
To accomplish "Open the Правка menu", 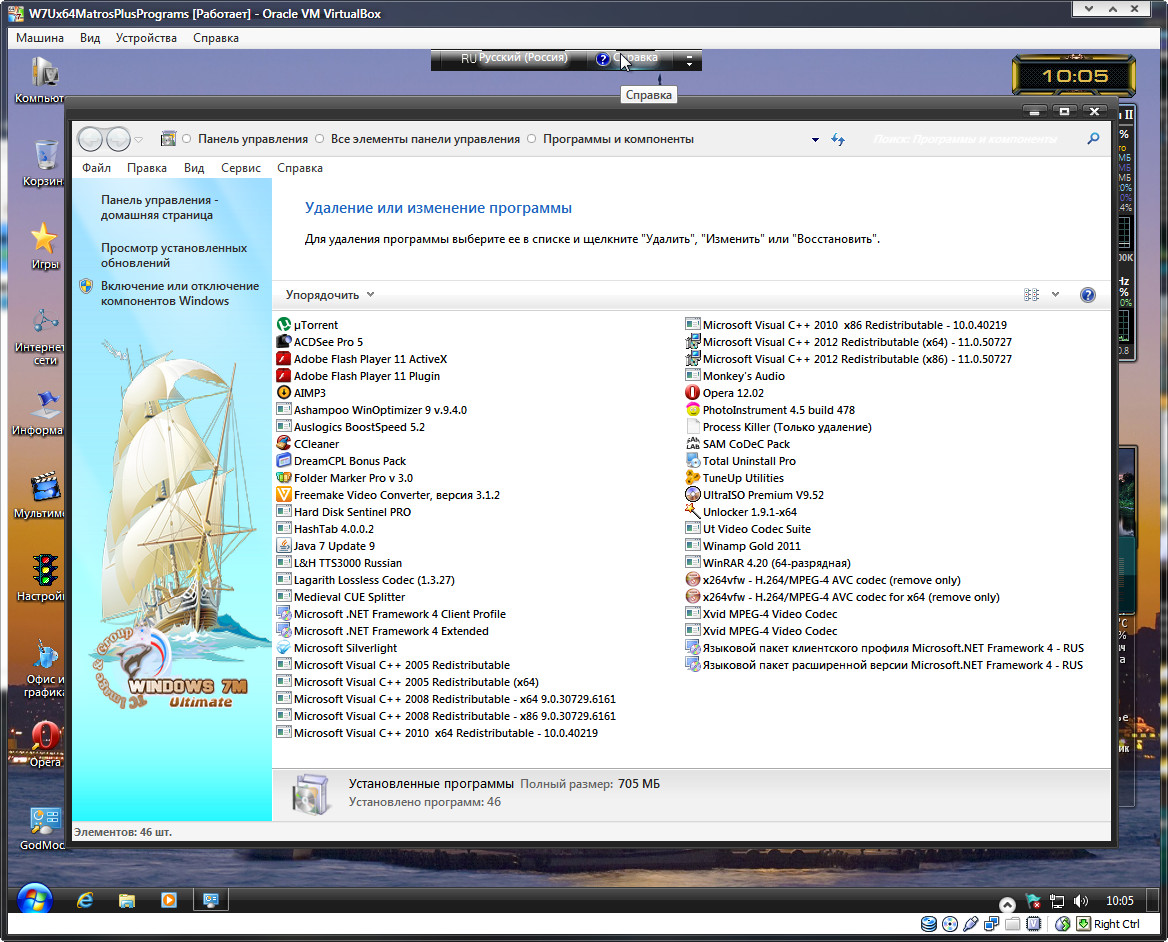I will [147, 168].
